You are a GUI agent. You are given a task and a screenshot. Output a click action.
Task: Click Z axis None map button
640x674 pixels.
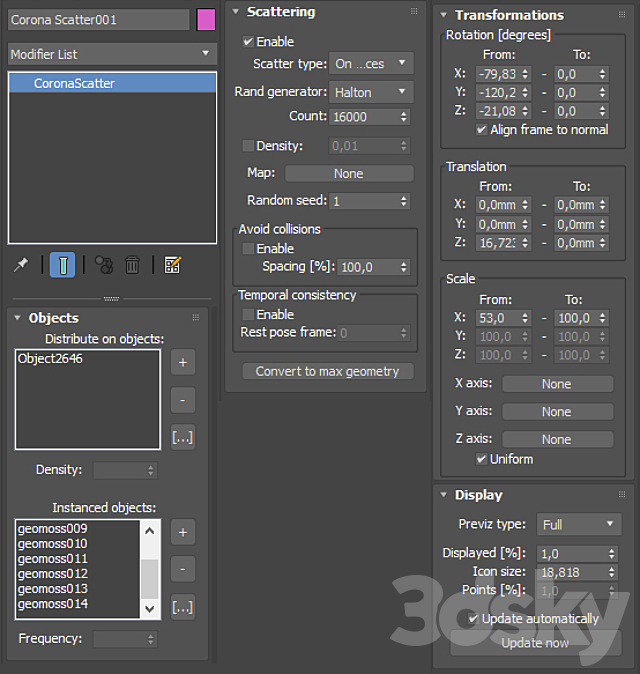(557, 440)
